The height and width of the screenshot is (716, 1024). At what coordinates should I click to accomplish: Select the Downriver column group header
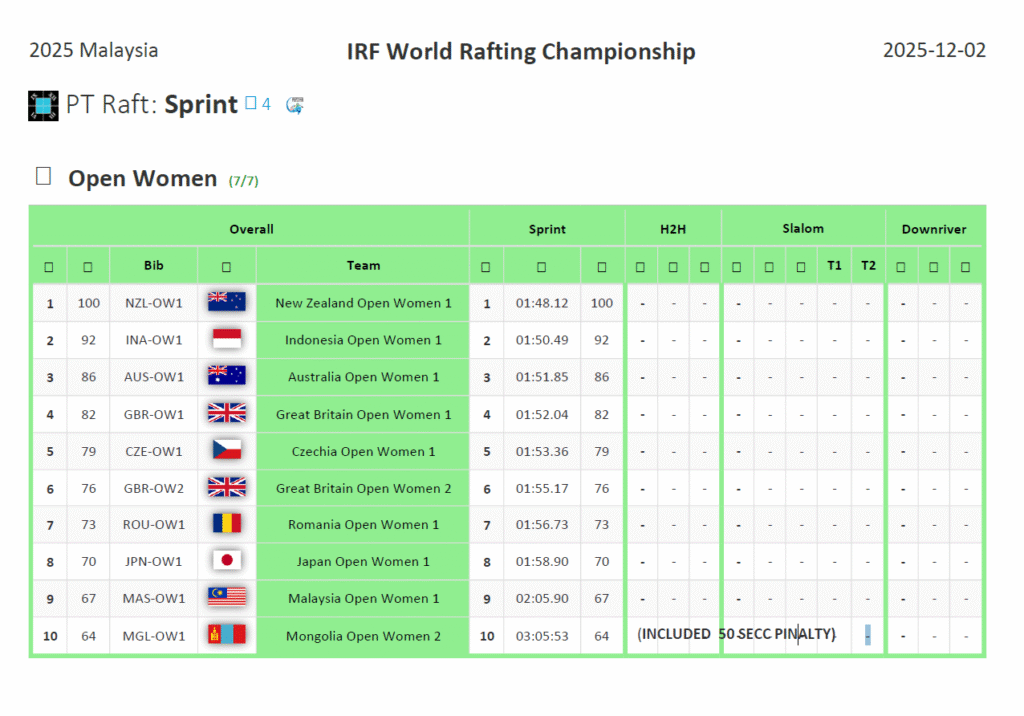tap(933, 229)
